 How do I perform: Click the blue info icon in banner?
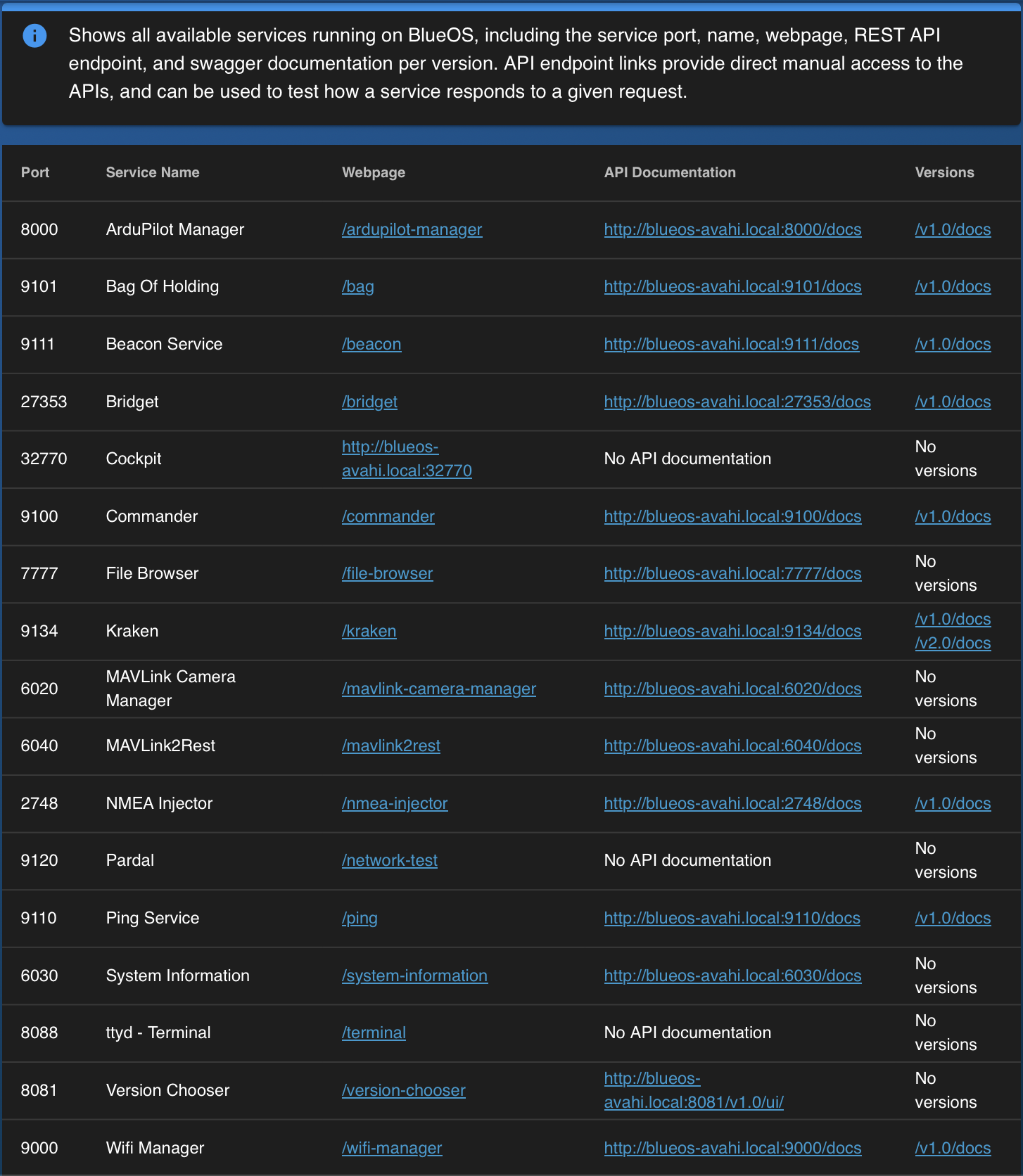34,35
